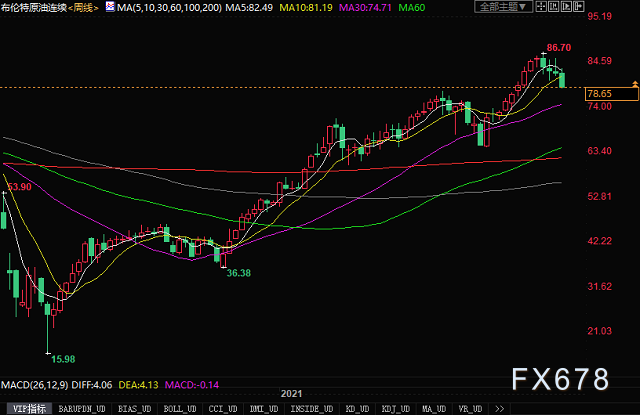Switch to the CCI_UD indicator tab

pyautogui.click(x=223, y=408)
